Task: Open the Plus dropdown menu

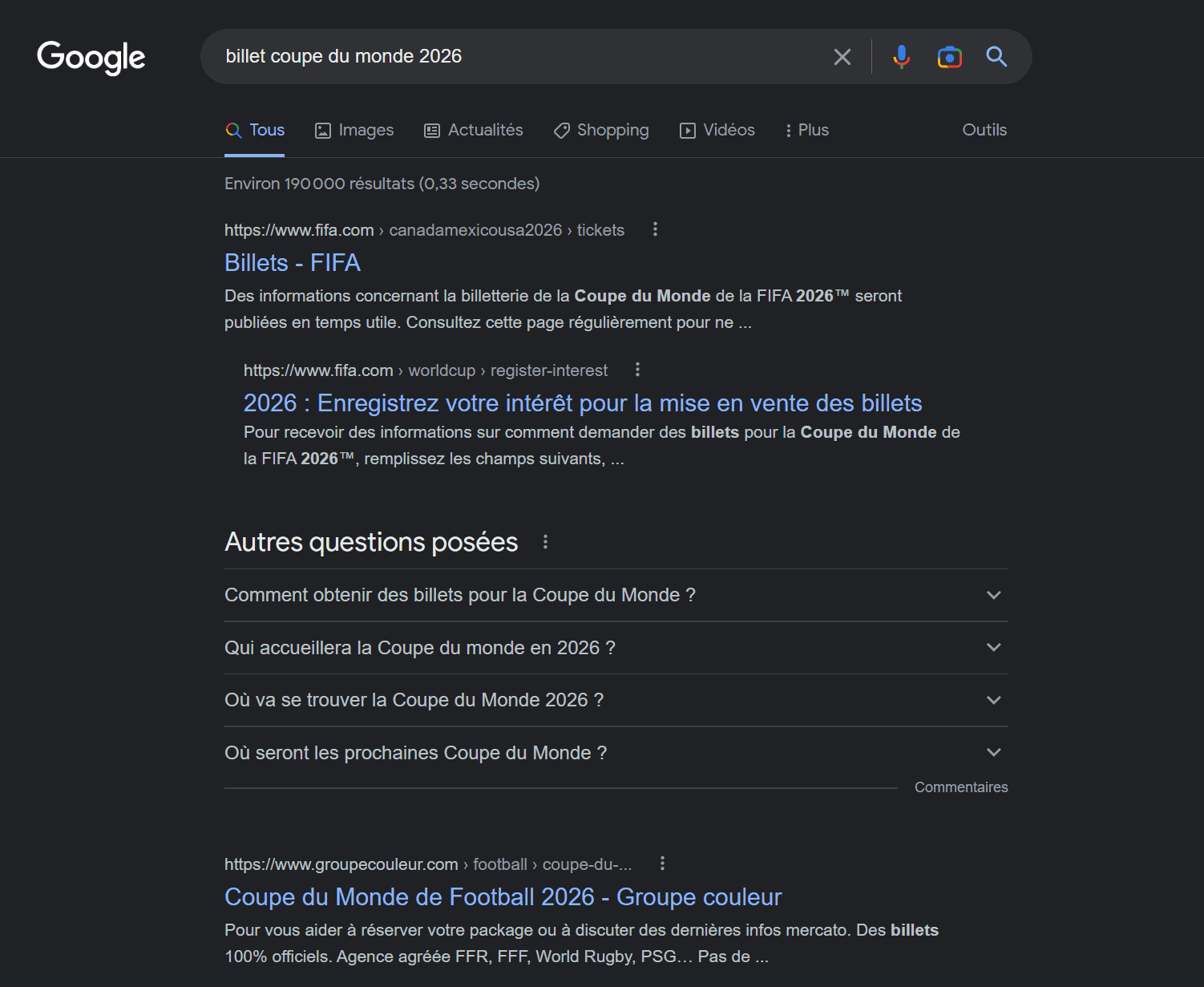Action: pos(806,130)
